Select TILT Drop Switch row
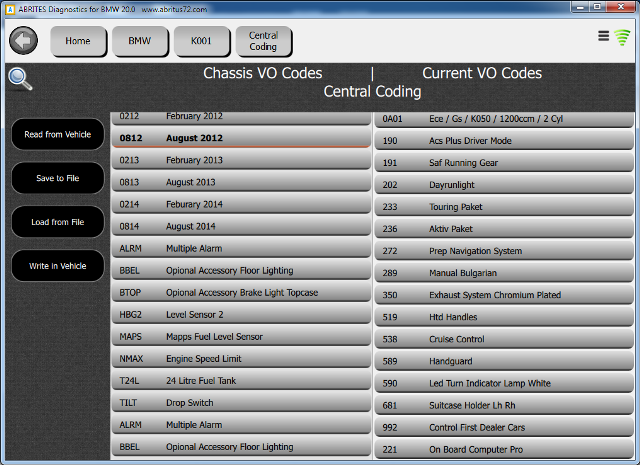This screenshot has height=465, width=640. coord(241,403)
